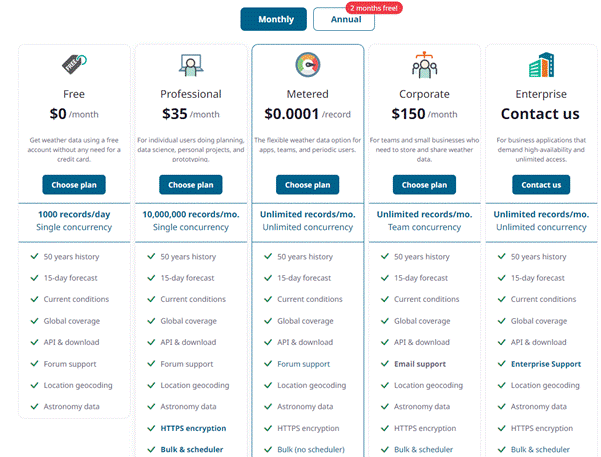The image size is (601, 457).
Task: Choose the Free plan
Action: coord(74,185)
